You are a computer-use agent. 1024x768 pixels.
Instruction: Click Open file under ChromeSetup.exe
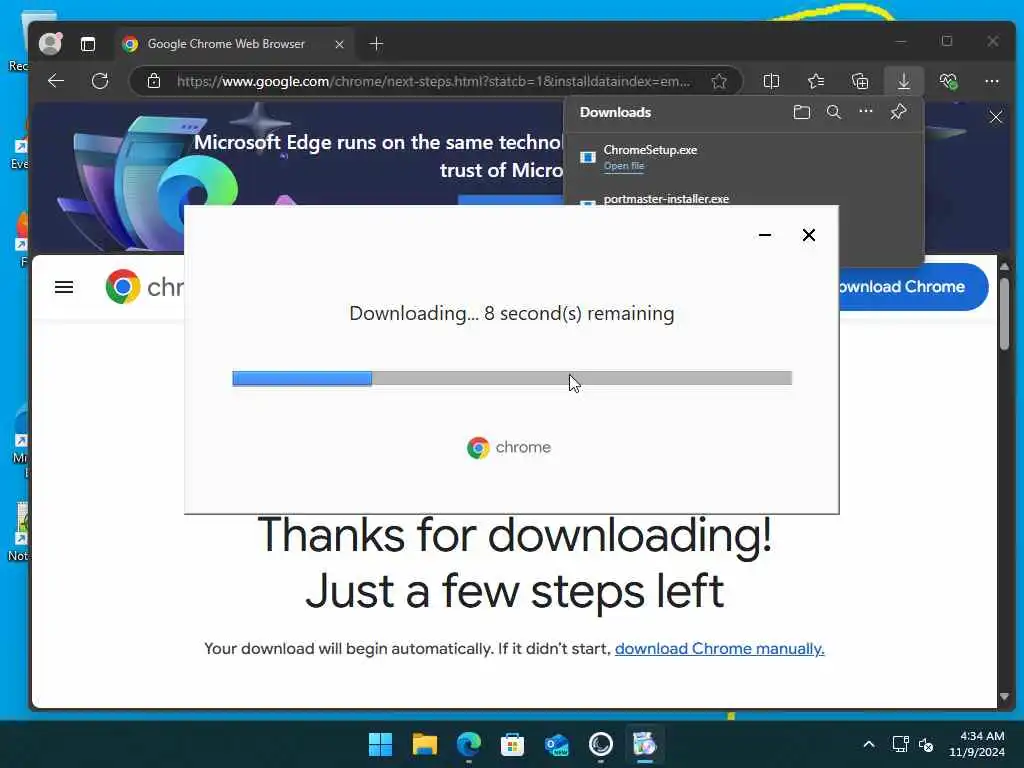point(624,167)
